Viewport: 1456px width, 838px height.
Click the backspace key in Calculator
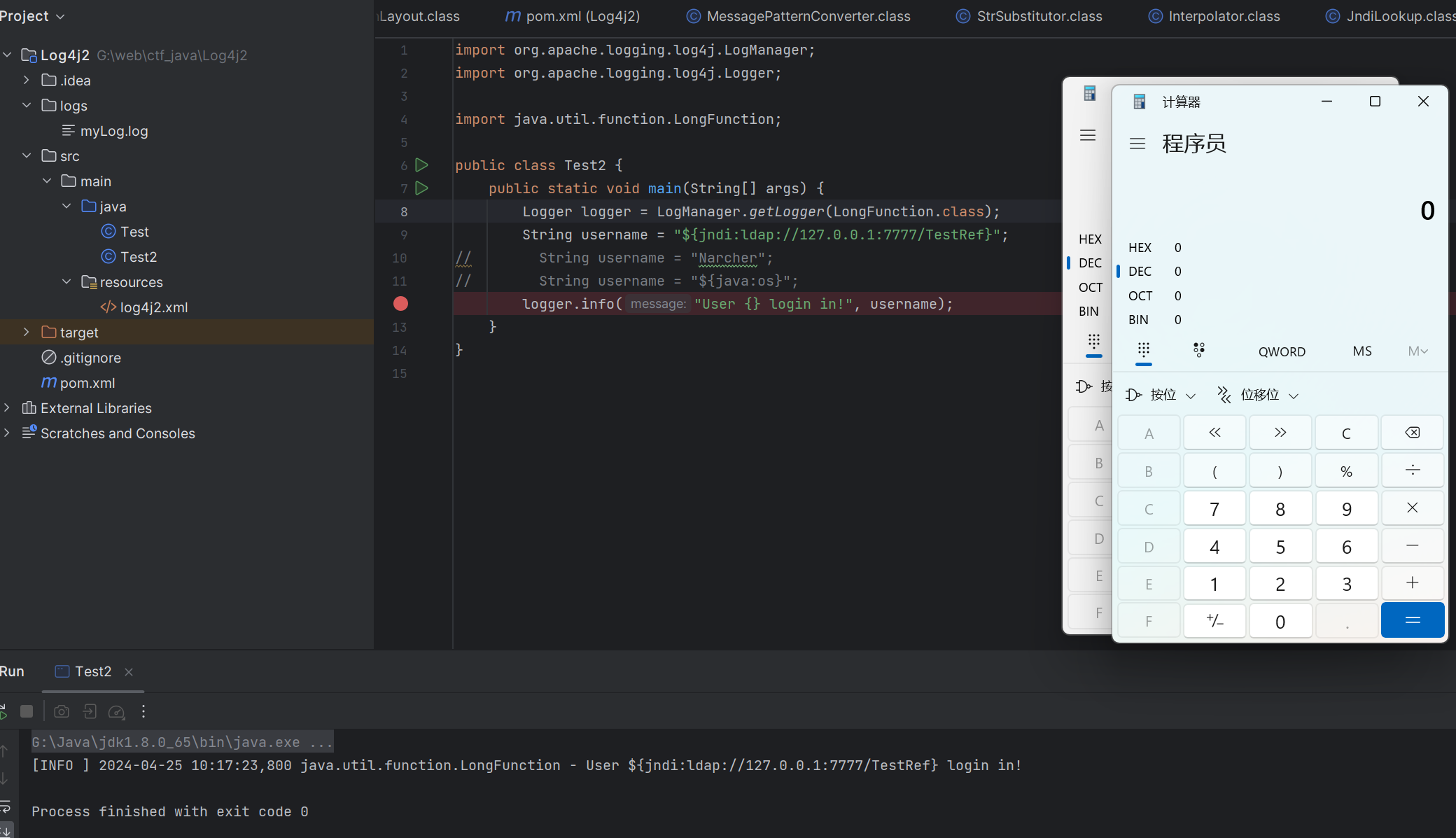[x=1413, y=433]
